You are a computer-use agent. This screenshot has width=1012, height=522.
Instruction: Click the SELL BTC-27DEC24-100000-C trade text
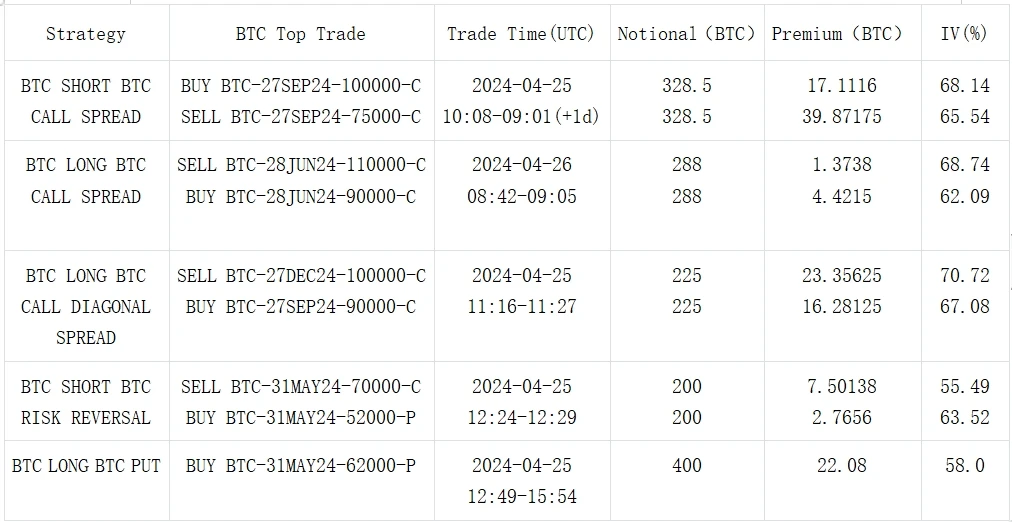click(x=300, y=276)
